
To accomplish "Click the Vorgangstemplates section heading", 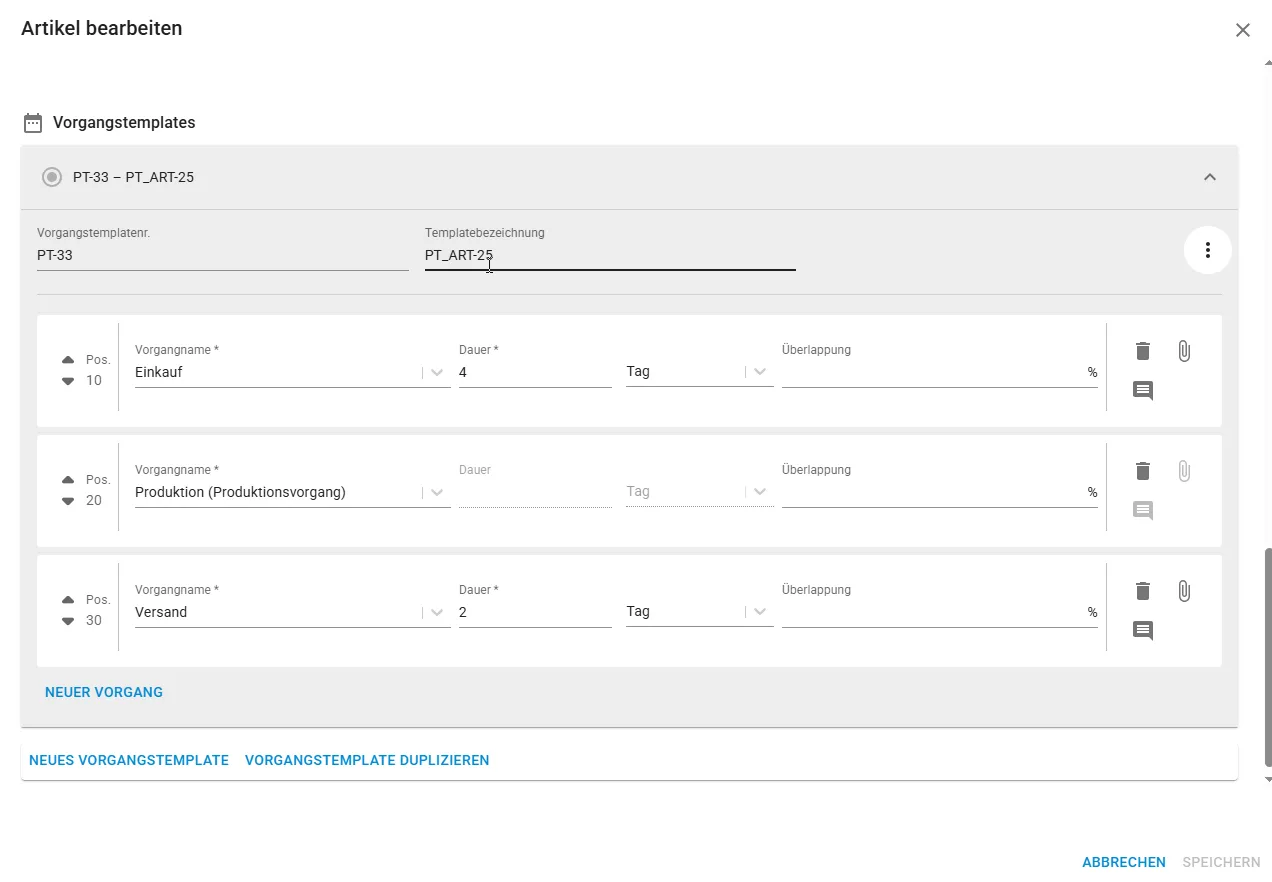I will 124,123.
